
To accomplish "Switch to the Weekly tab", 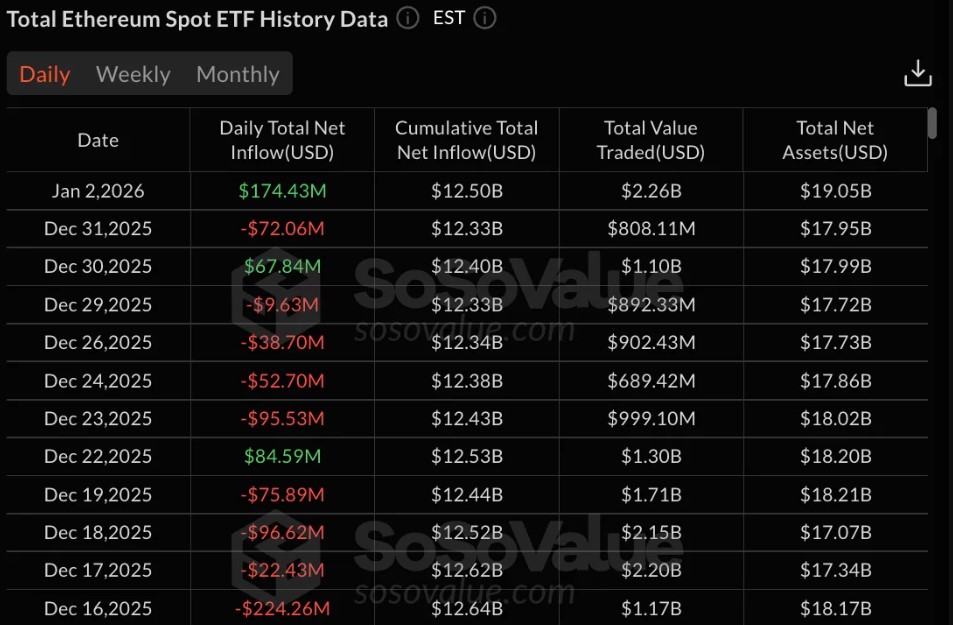I will [x=133, y=73].
